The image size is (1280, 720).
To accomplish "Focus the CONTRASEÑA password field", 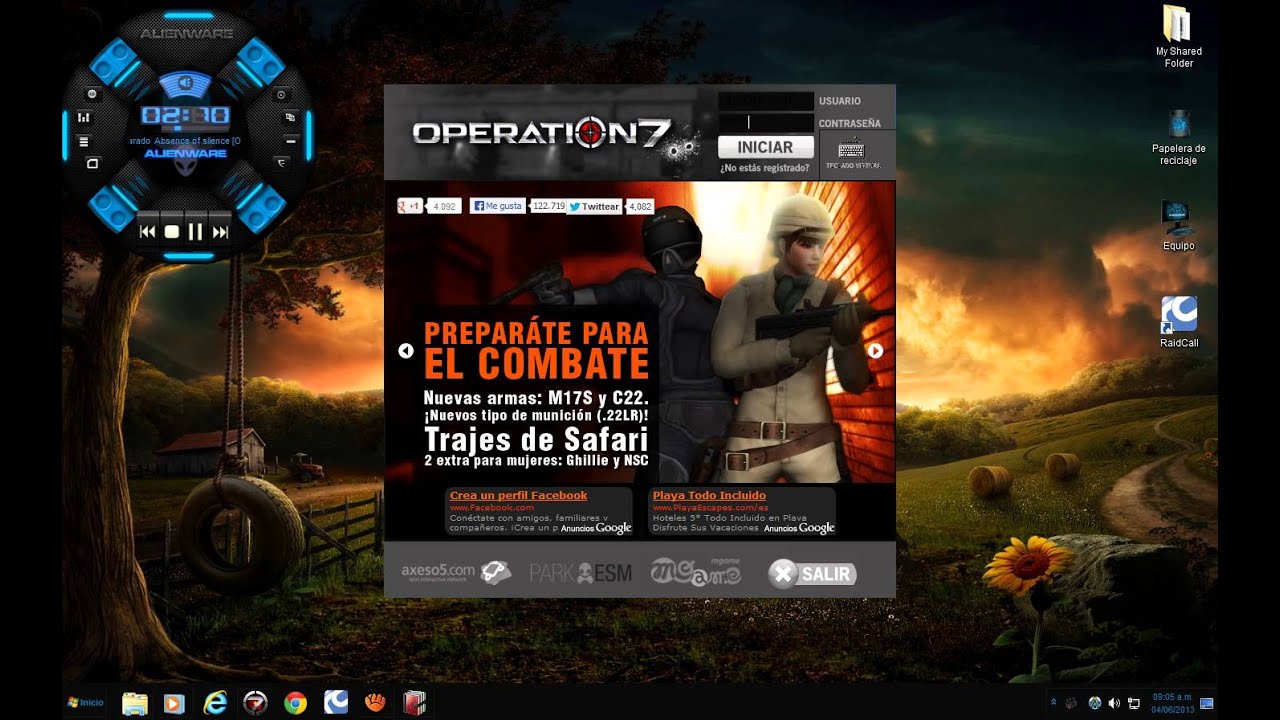I will [766, 123].
